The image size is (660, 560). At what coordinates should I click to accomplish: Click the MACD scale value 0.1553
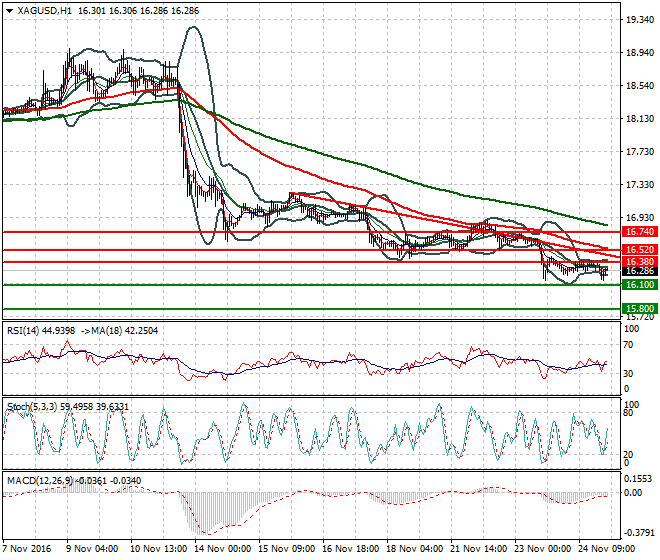[638, 479]
